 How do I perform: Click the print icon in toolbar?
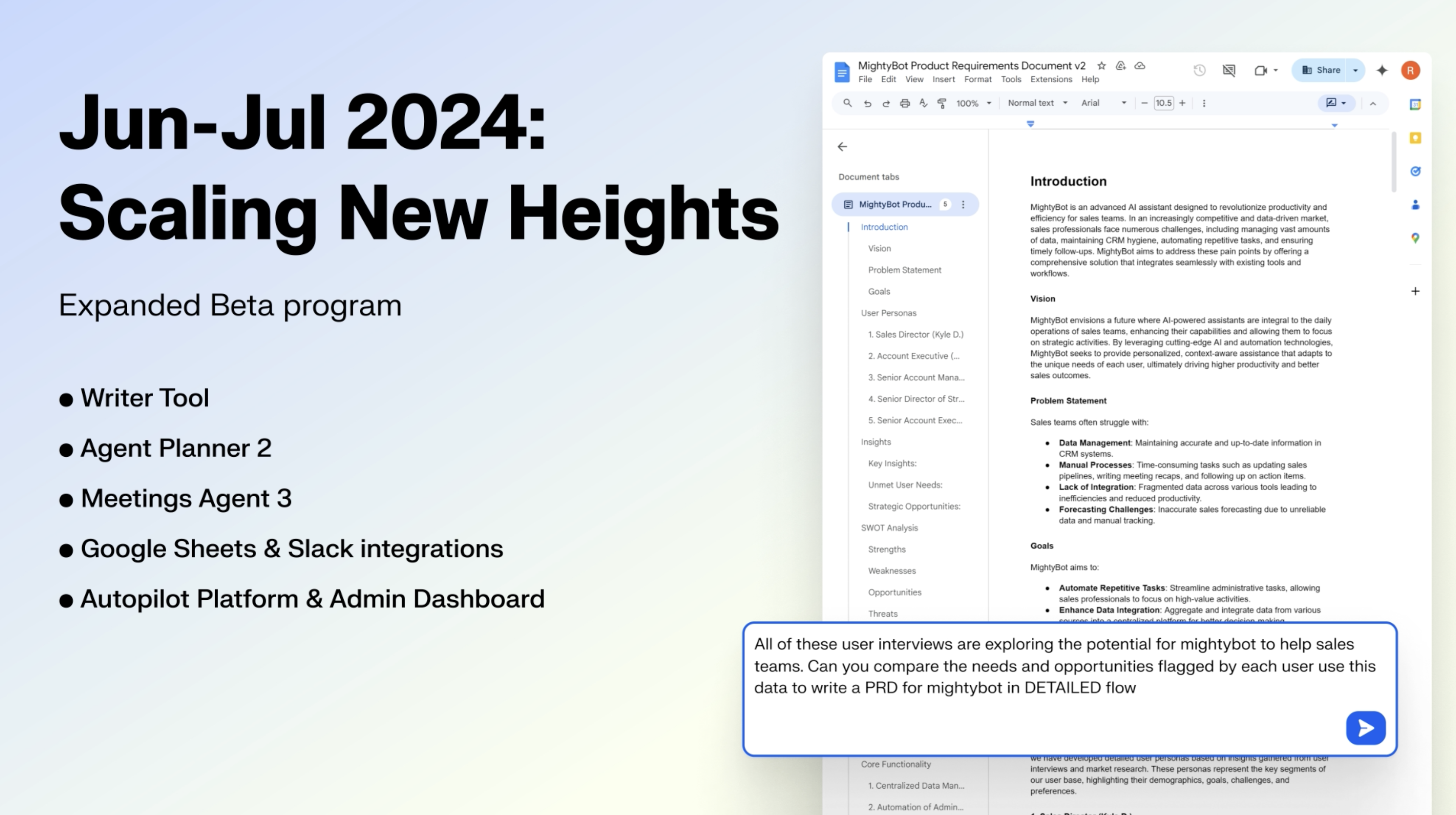tap(904, 103)
